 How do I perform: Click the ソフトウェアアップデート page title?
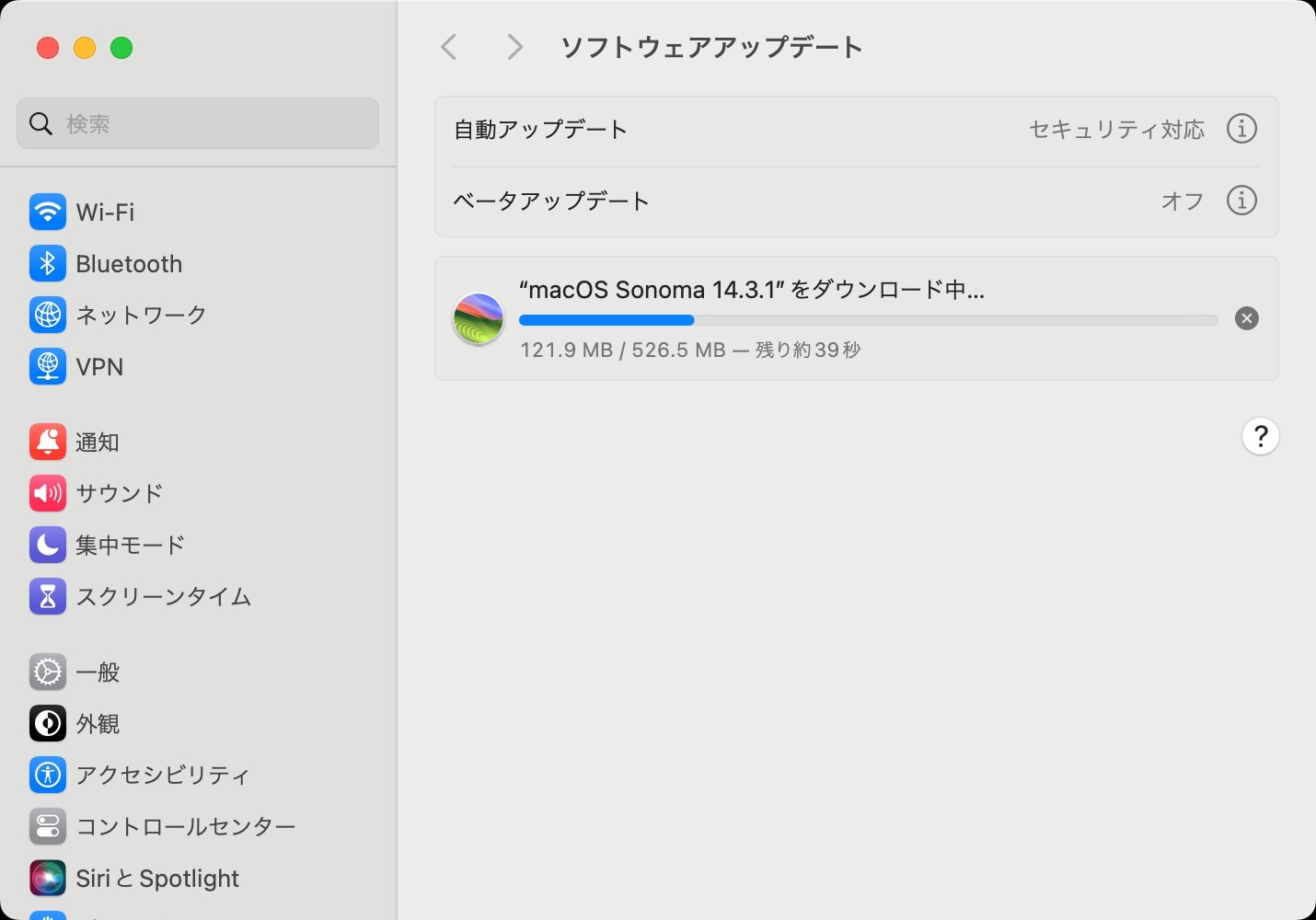712,47
